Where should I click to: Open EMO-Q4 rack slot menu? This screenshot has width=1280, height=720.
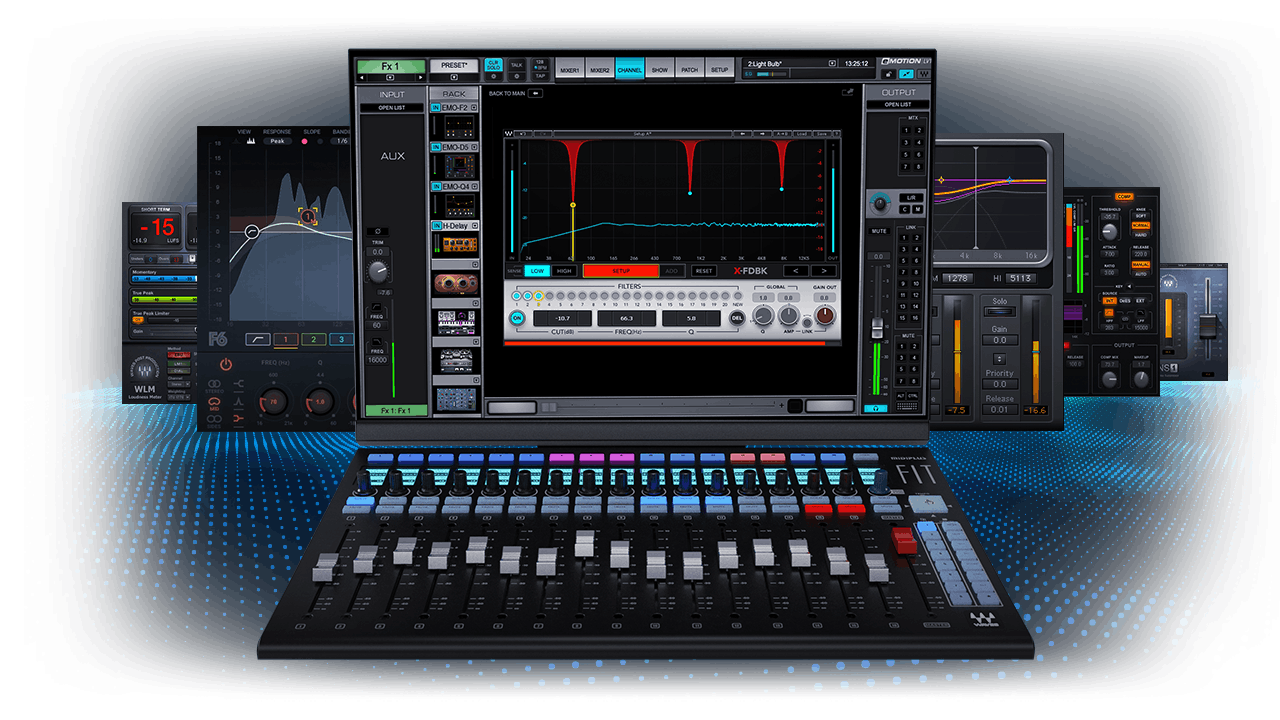coord(474,187)
